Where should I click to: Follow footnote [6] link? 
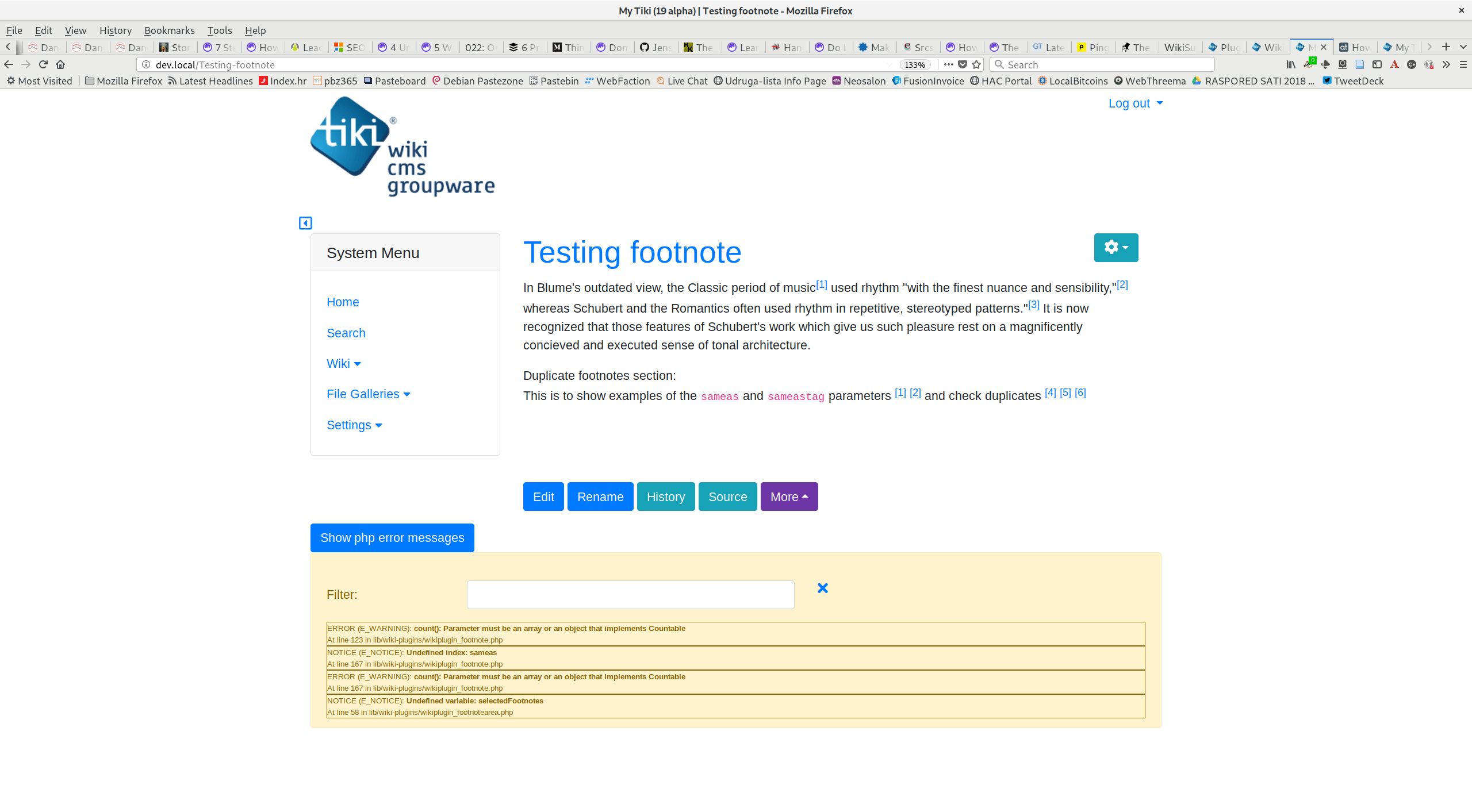click(x=1080, y=392)
